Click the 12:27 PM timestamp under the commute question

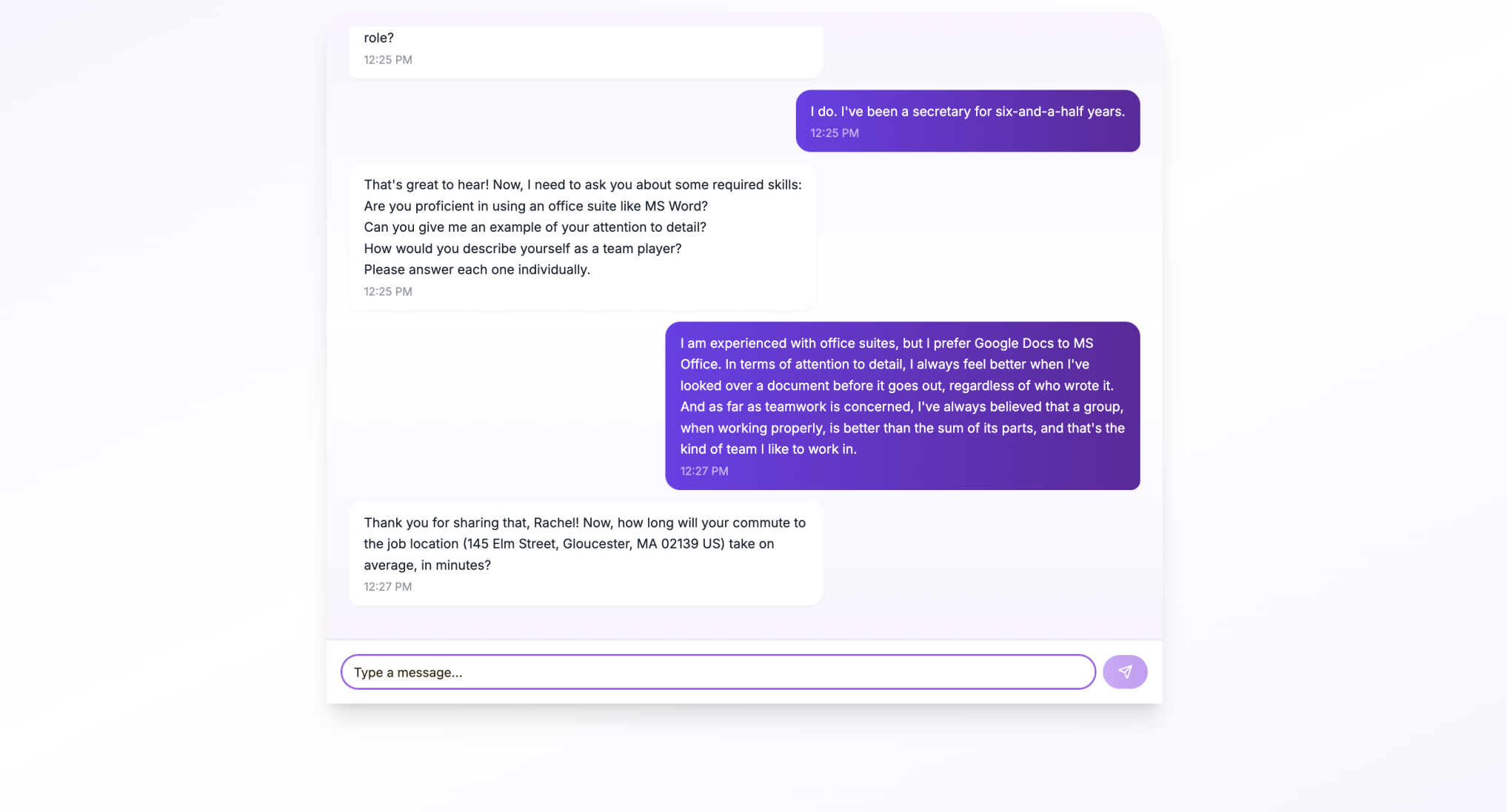(387, 587)
